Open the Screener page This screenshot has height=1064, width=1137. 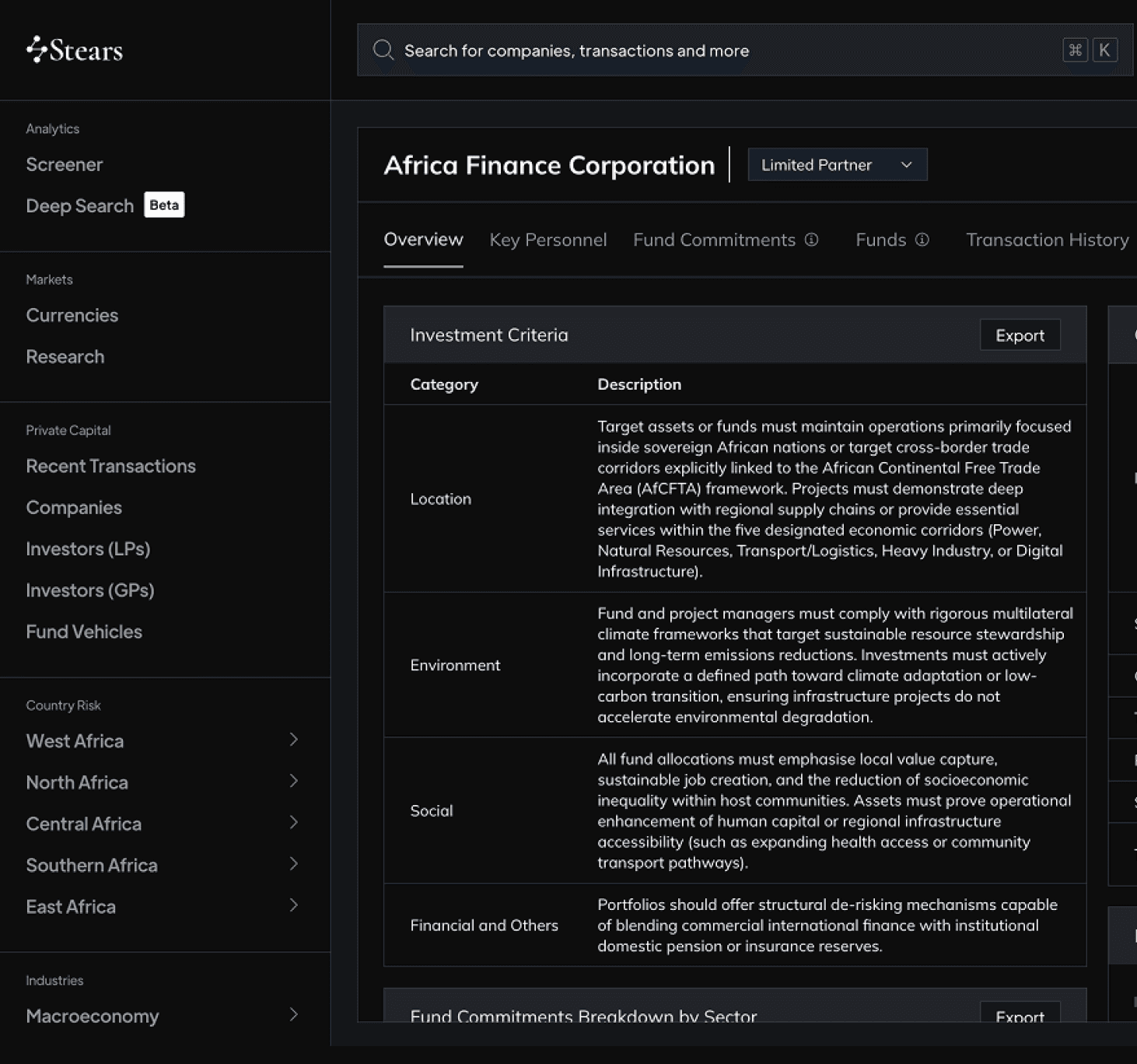pyautogui.click(x=65, y=165)
